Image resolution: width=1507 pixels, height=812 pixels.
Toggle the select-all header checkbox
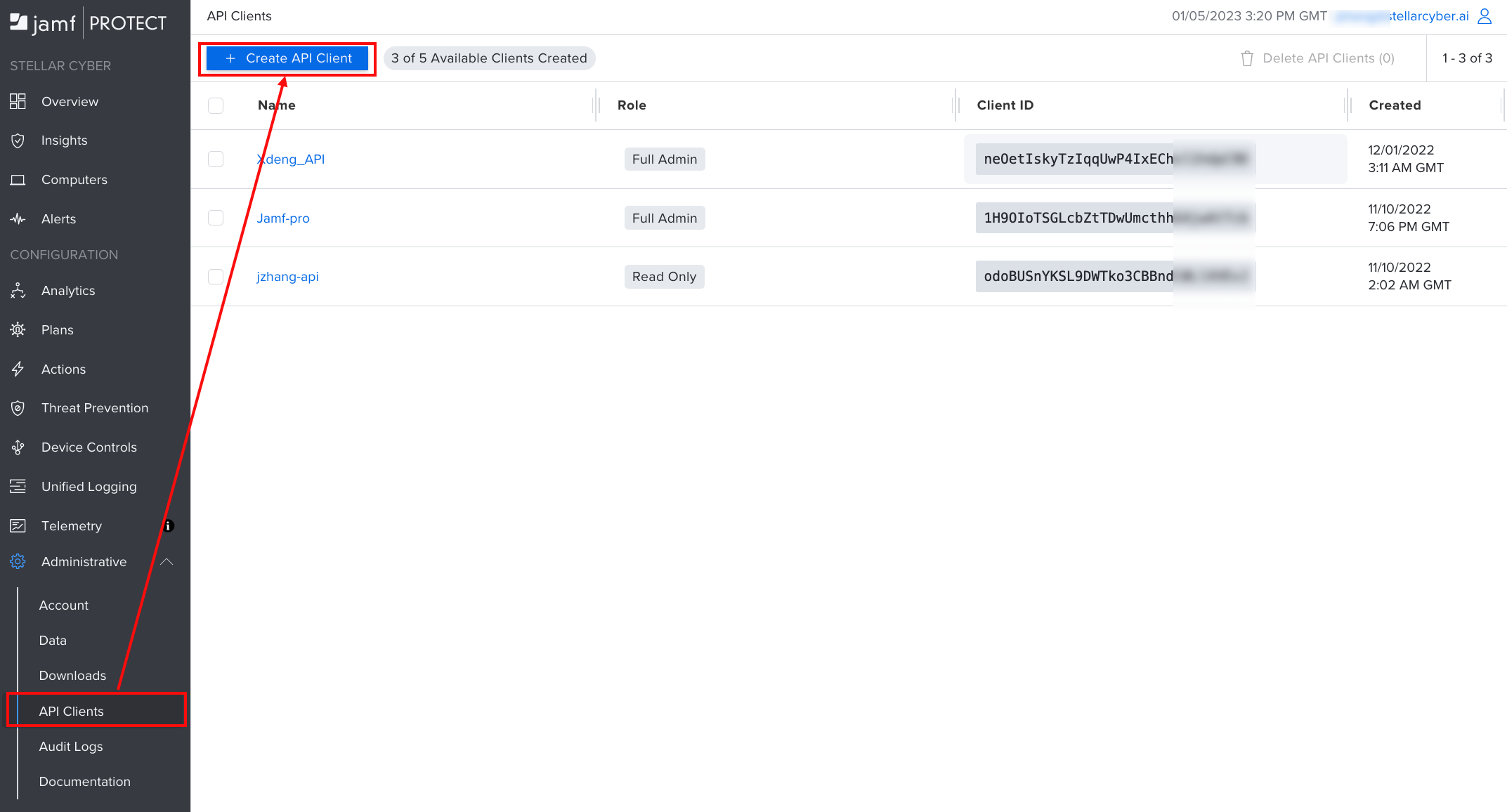tap(216, 105)
